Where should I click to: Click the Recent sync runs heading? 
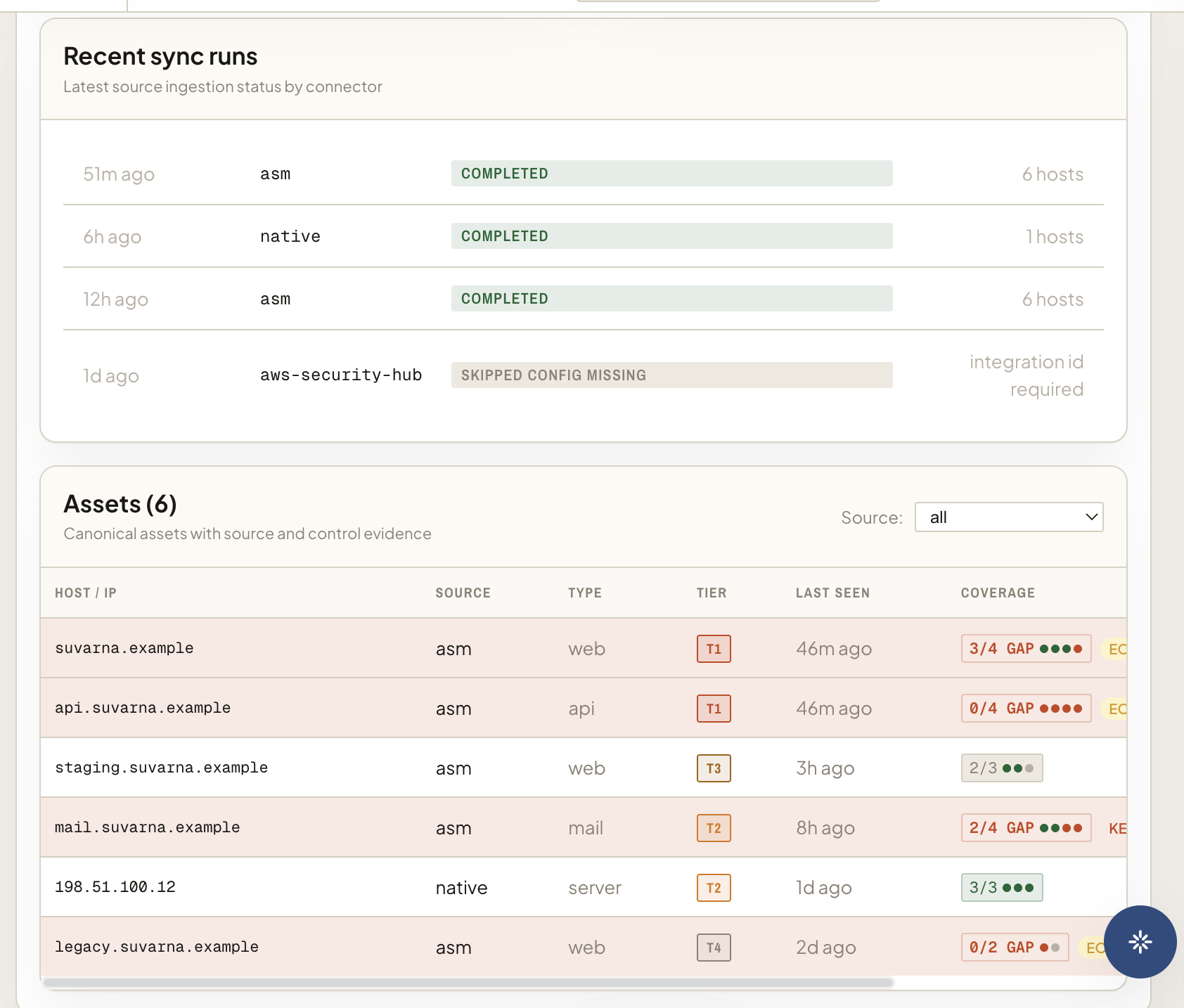pos(160,56)
